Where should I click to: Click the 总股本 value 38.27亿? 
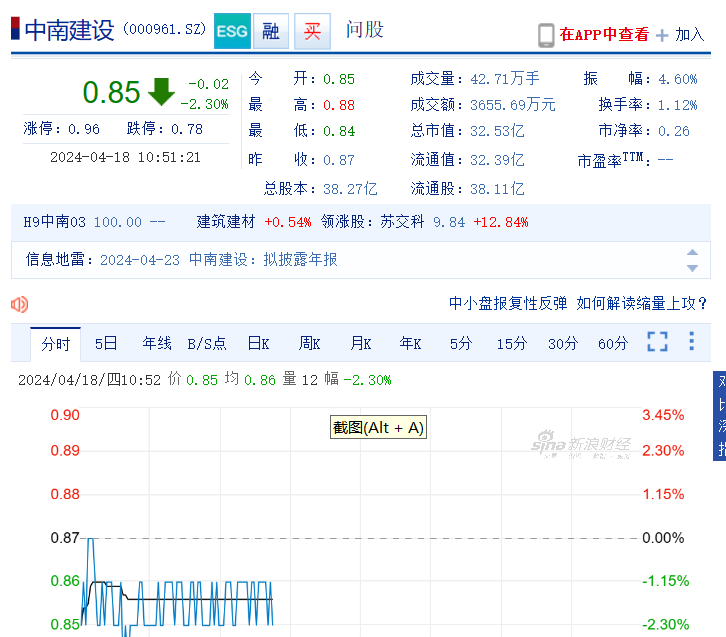(x=350, y=189)
